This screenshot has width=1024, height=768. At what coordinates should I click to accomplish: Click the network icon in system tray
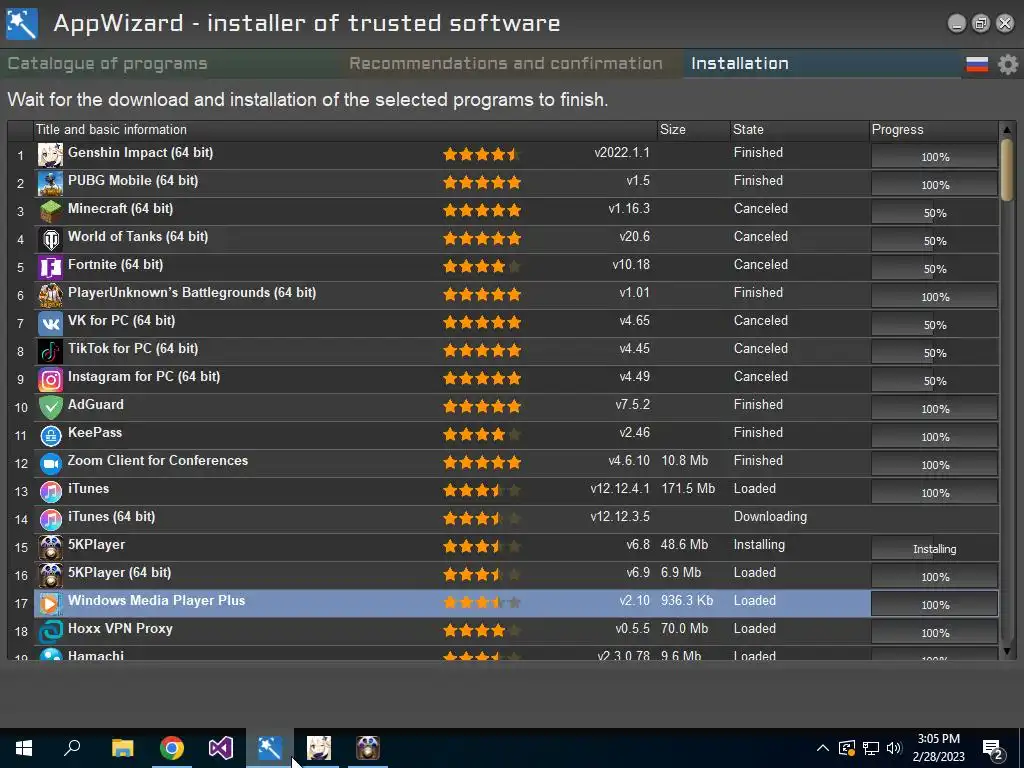pyautogui.click(x=871, y=748)
